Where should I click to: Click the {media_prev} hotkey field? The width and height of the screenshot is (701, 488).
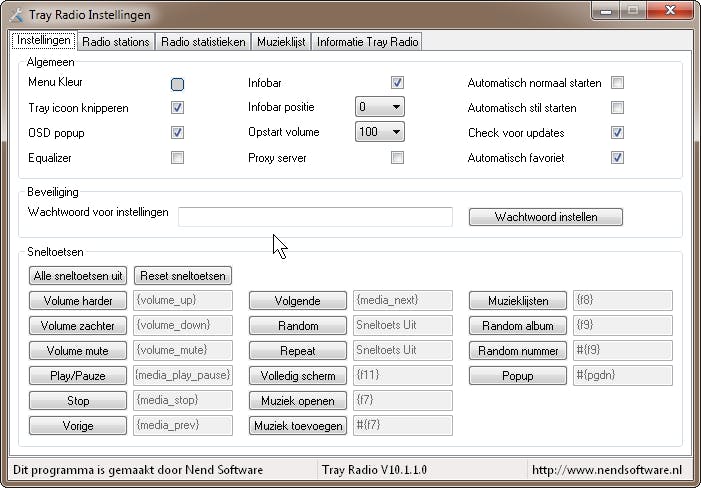tap(183, 425)
